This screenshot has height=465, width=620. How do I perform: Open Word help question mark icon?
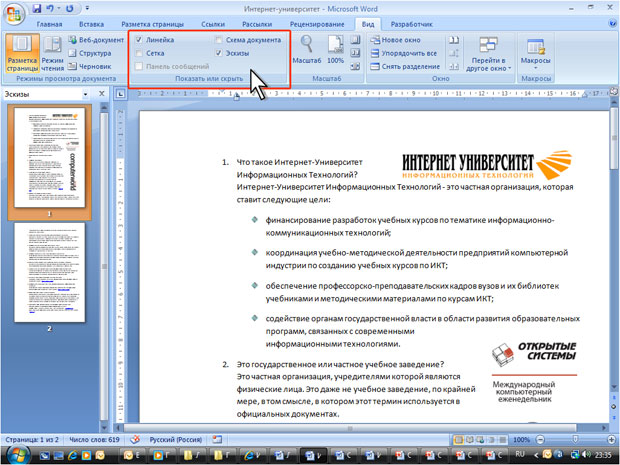[612, 24]
